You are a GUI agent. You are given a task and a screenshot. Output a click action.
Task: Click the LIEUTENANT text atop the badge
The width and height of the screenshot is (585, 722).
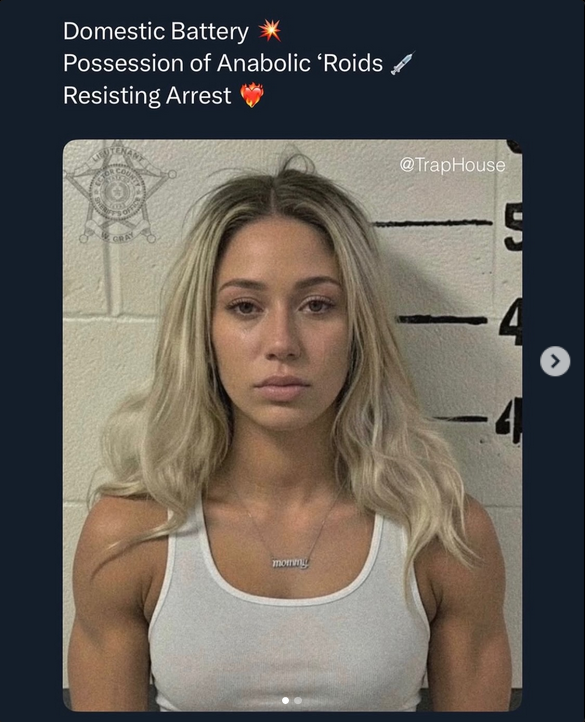(x=118, y=155)
